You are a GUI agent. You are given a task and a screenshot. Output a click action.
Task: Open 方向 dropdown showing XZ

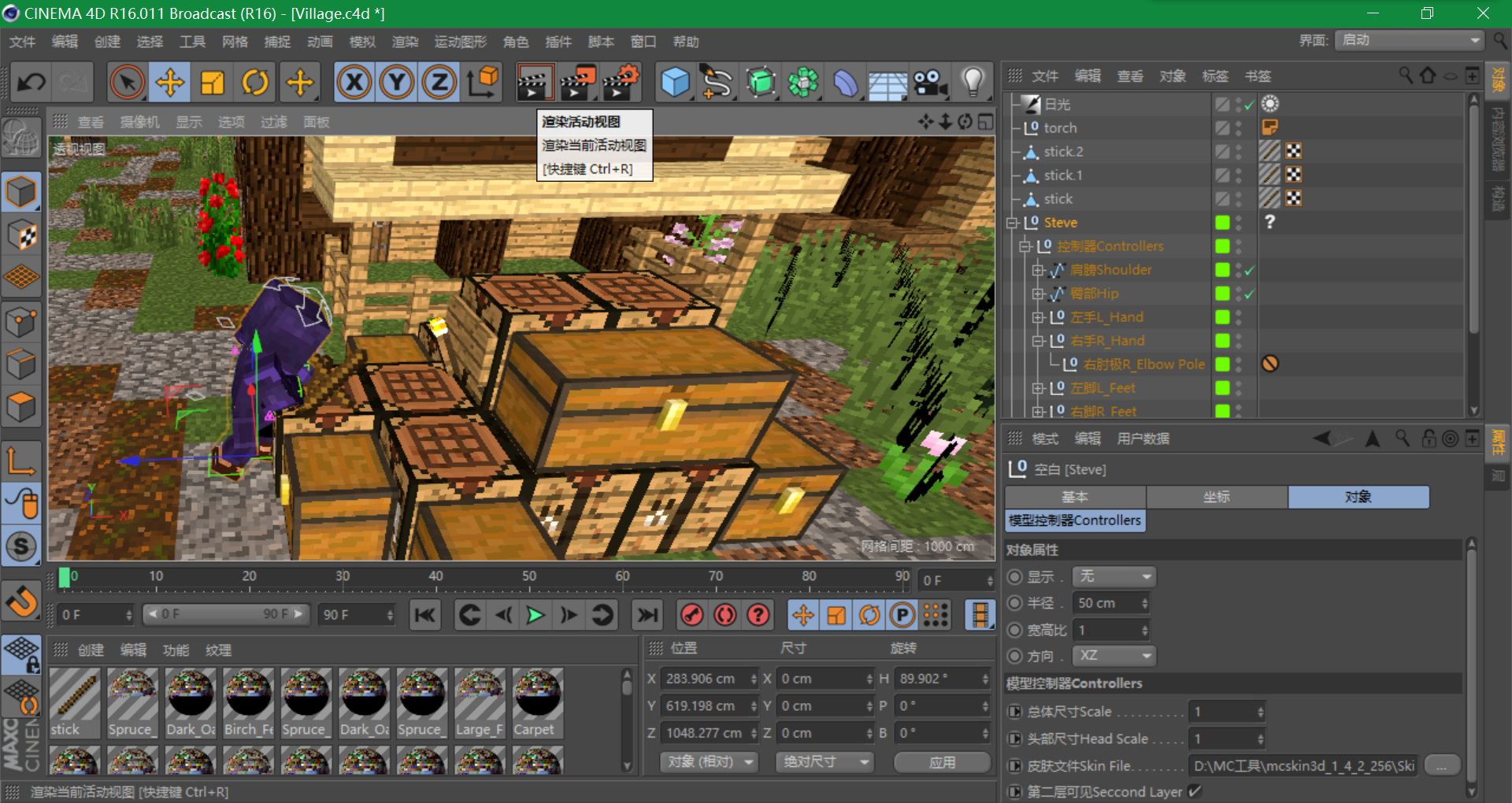click(1114, 656)
